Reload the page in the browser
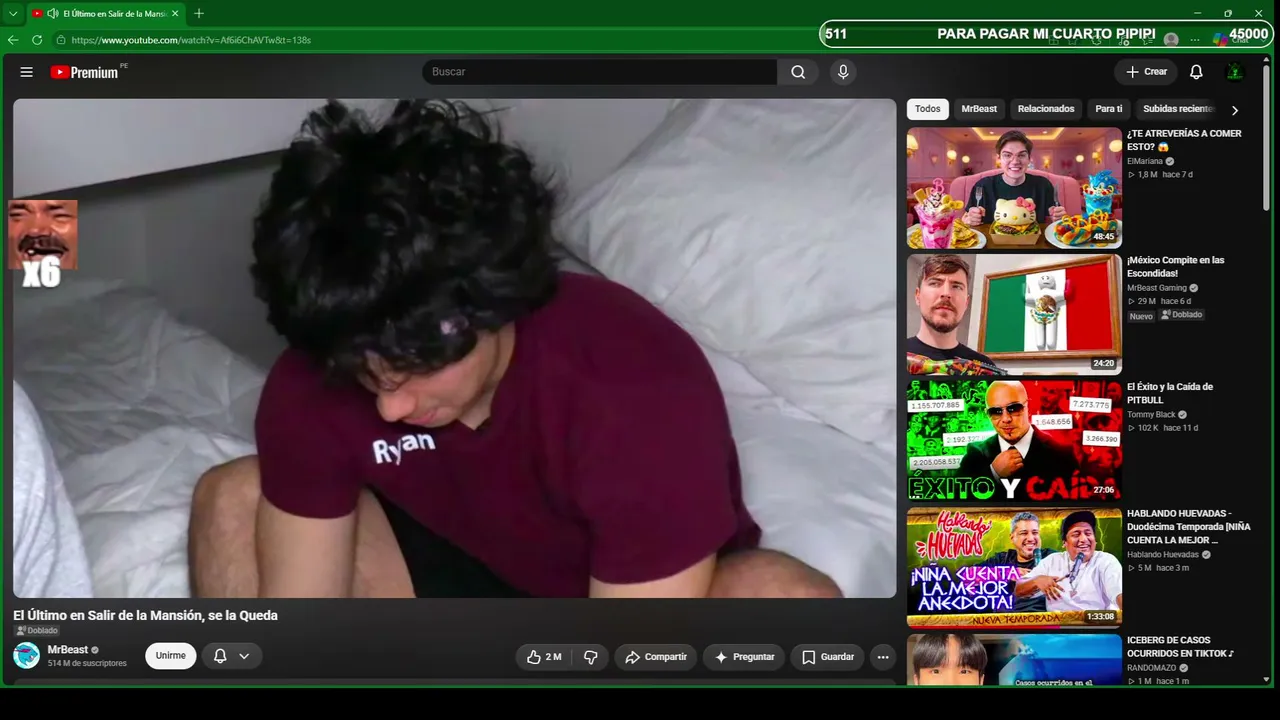This screenshot has width=1280, height=720. [x=37, y=40]
